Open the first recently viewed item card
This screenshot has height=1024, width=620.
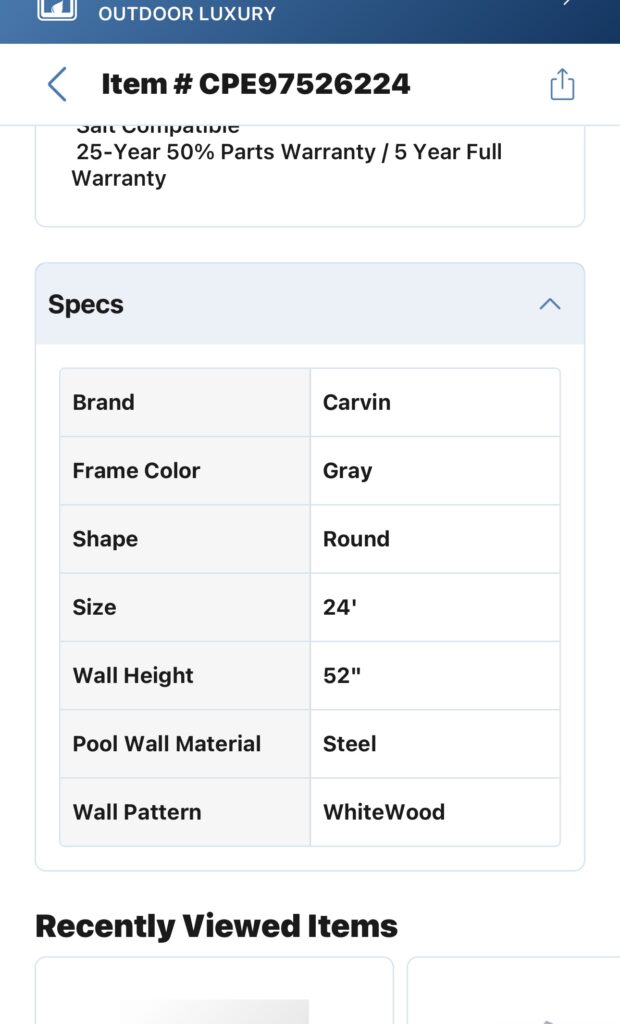214,991
